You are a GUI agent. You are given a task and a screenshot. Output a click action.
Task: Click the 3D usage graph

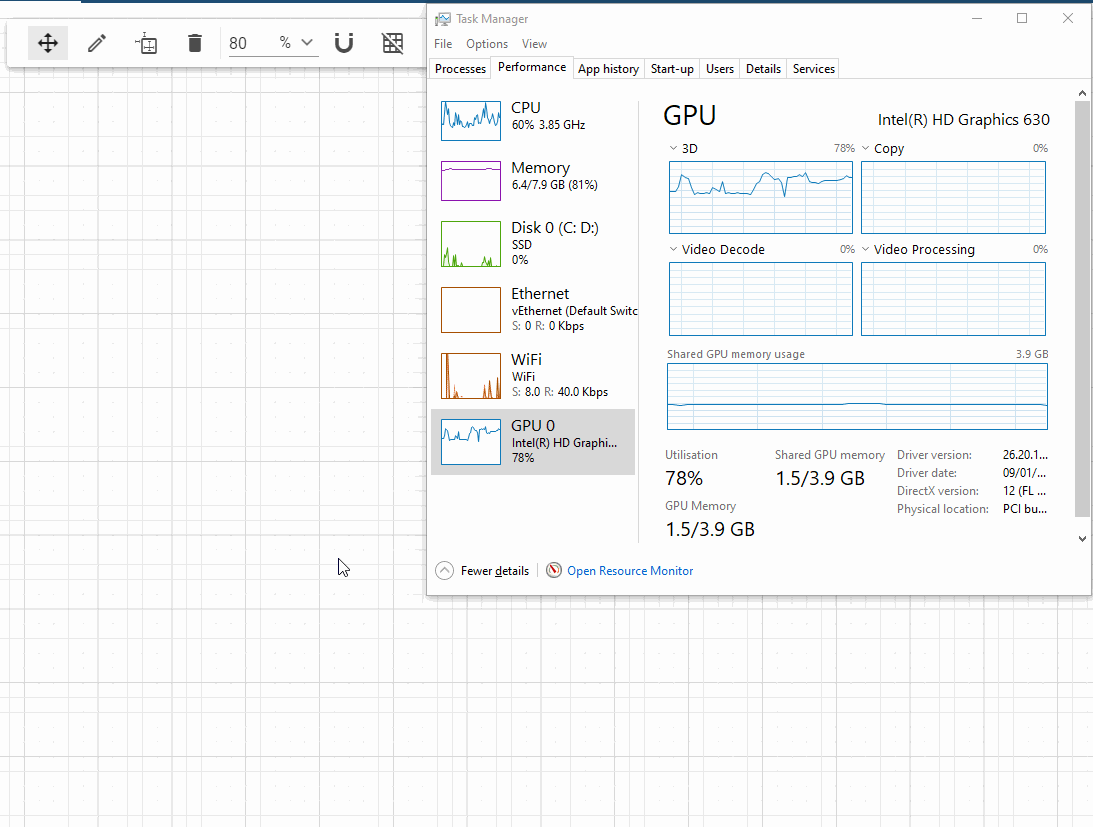click(760, 197)
